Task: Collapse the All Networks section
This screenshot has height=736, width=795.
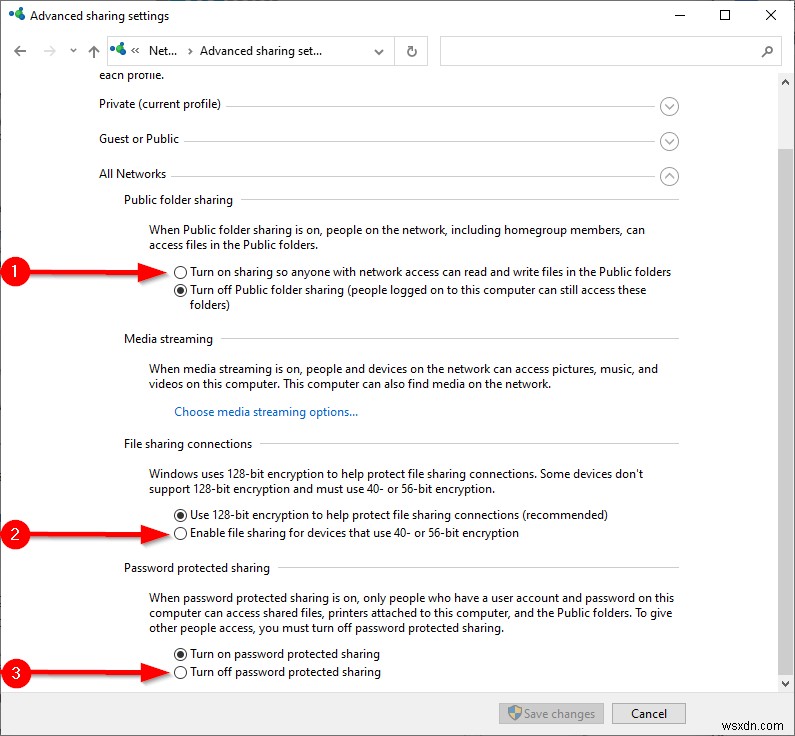Action: (669, 176)
